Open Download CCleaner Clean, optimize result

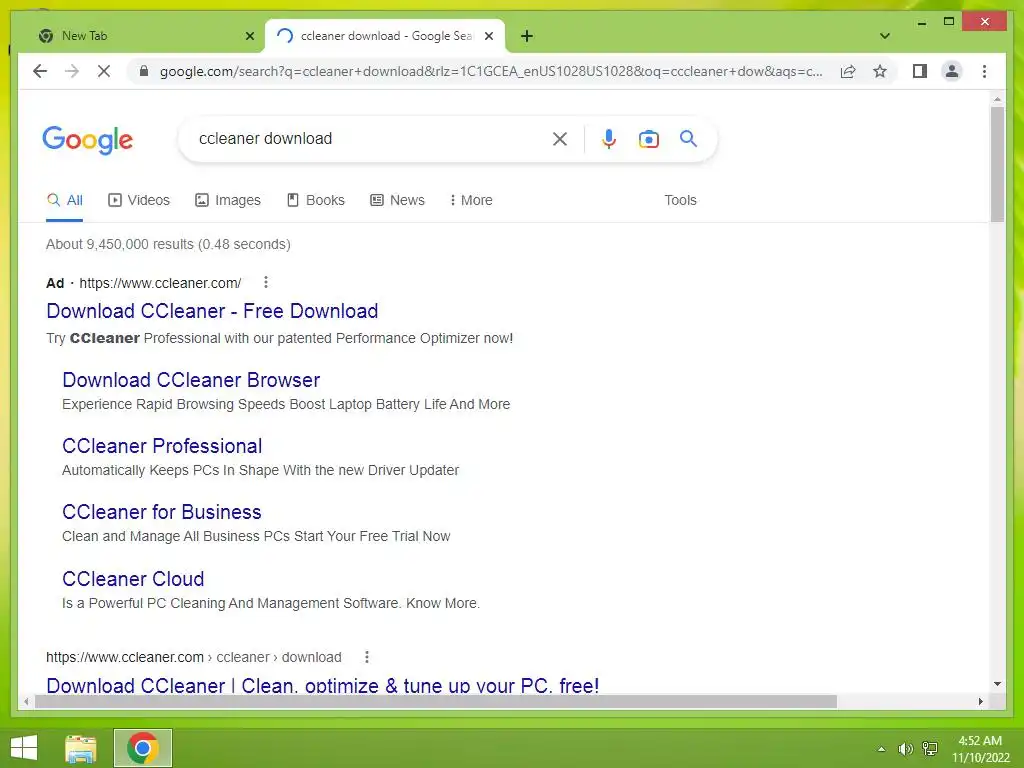pos(323,685)
